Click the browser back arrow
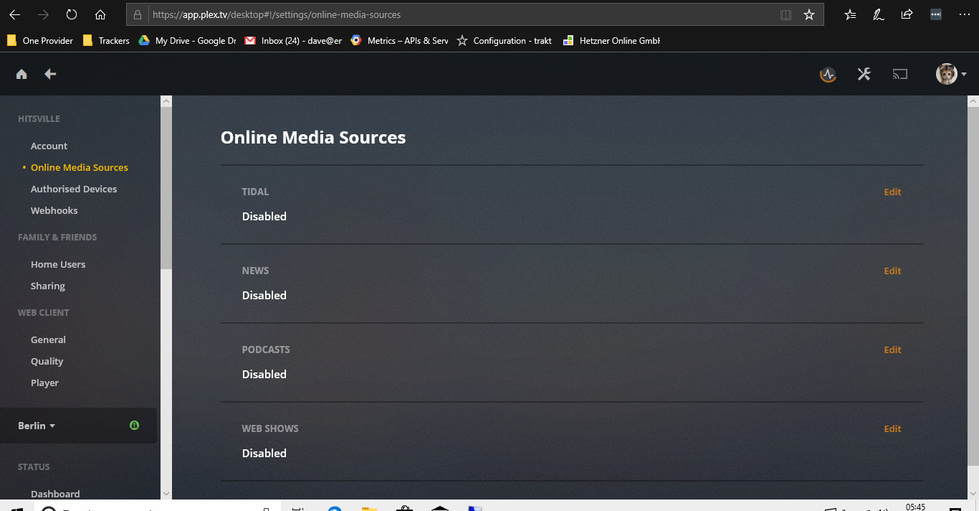The height and width of the screenshot is (511, 979). coord(14,14)
